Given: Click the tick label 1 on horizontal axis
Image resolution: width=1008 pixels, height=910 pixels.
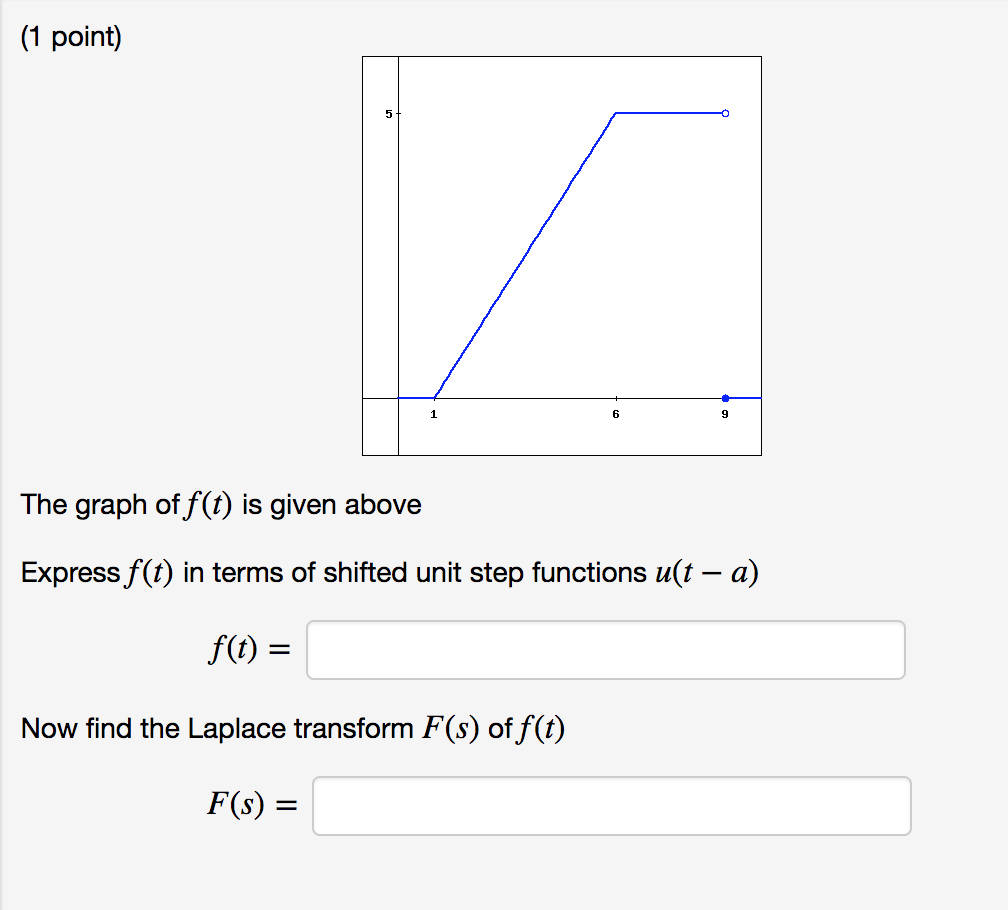Looking at the screenshot, I should (433, 415).
